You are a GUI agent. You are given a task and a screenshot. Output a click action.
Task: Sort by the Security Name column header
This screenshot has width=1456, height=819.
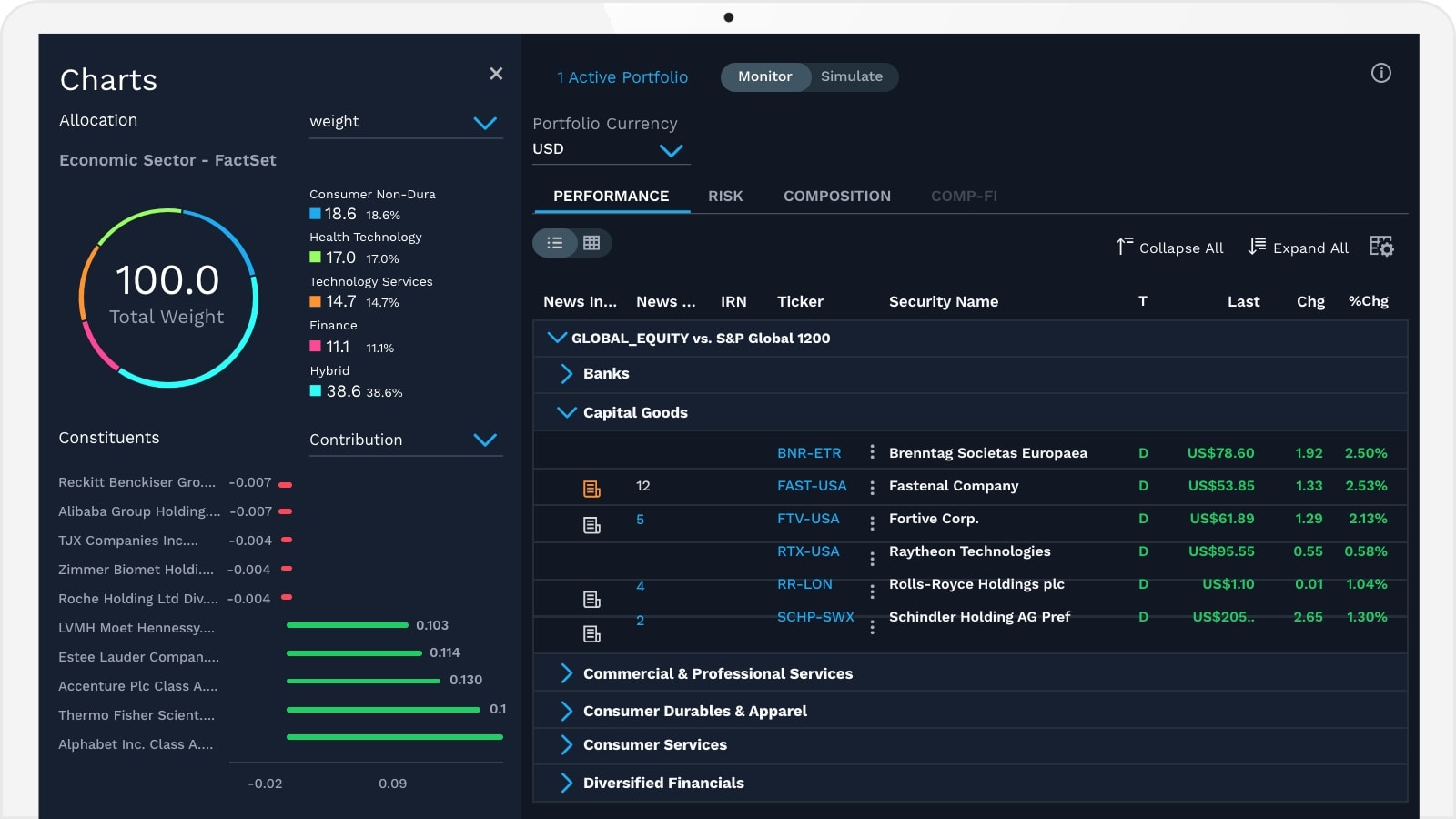tap(943, 301)
